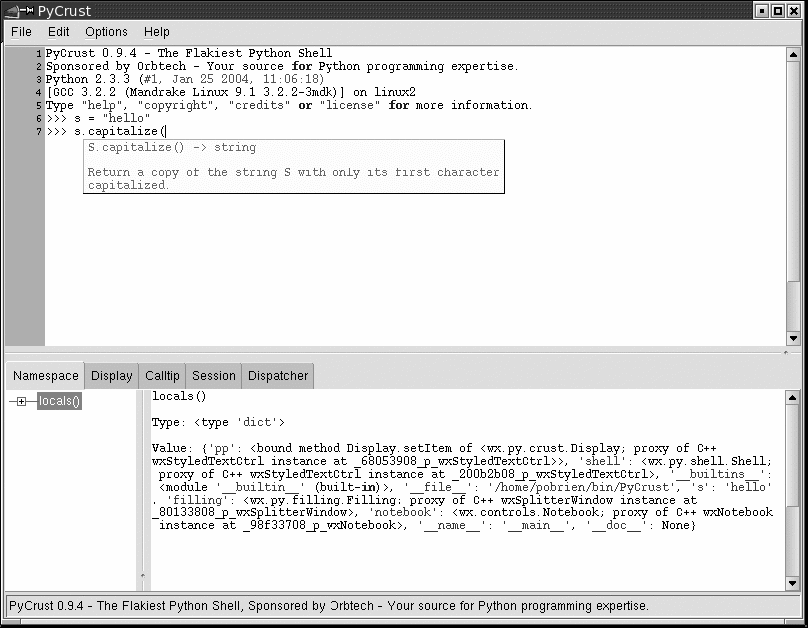Open the Help menu
Screen dimensions: 808x628
point(157,32)
